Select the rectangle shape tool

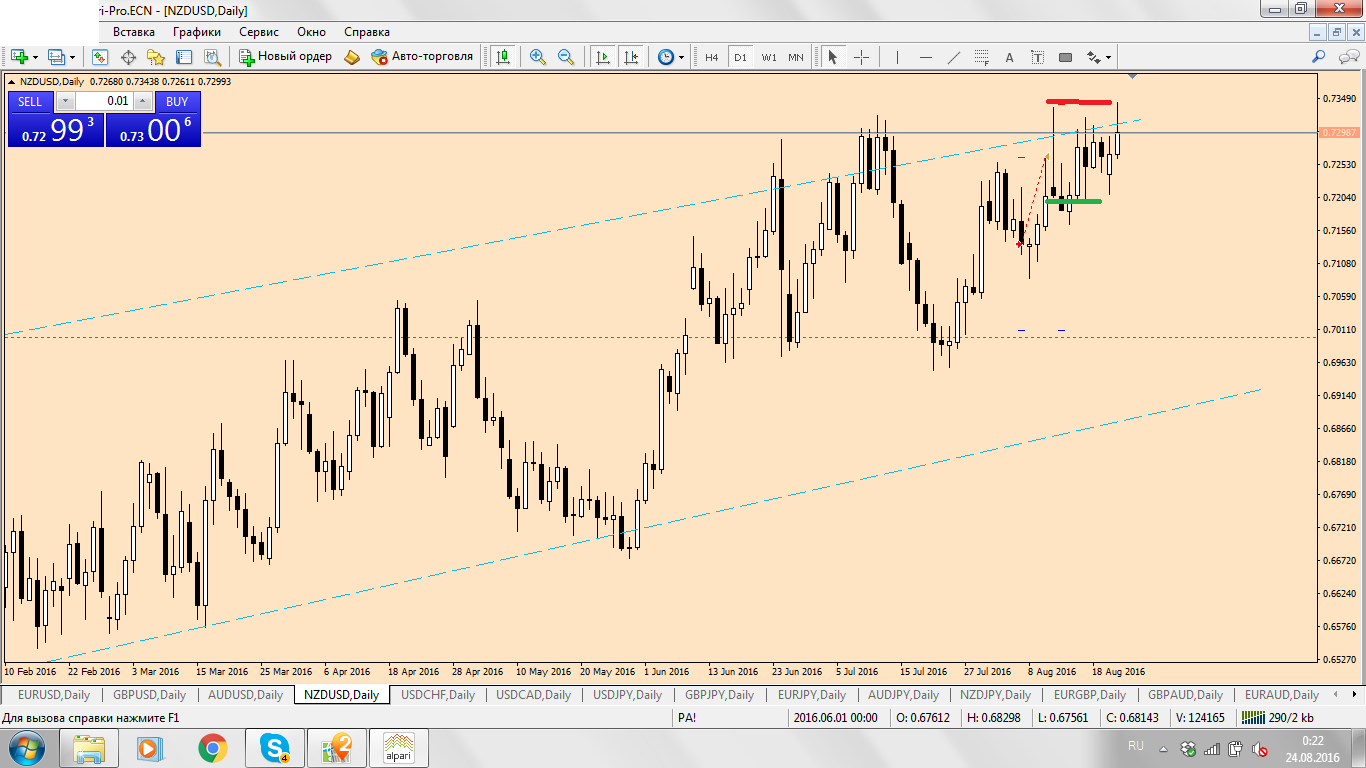point(1065,57)
